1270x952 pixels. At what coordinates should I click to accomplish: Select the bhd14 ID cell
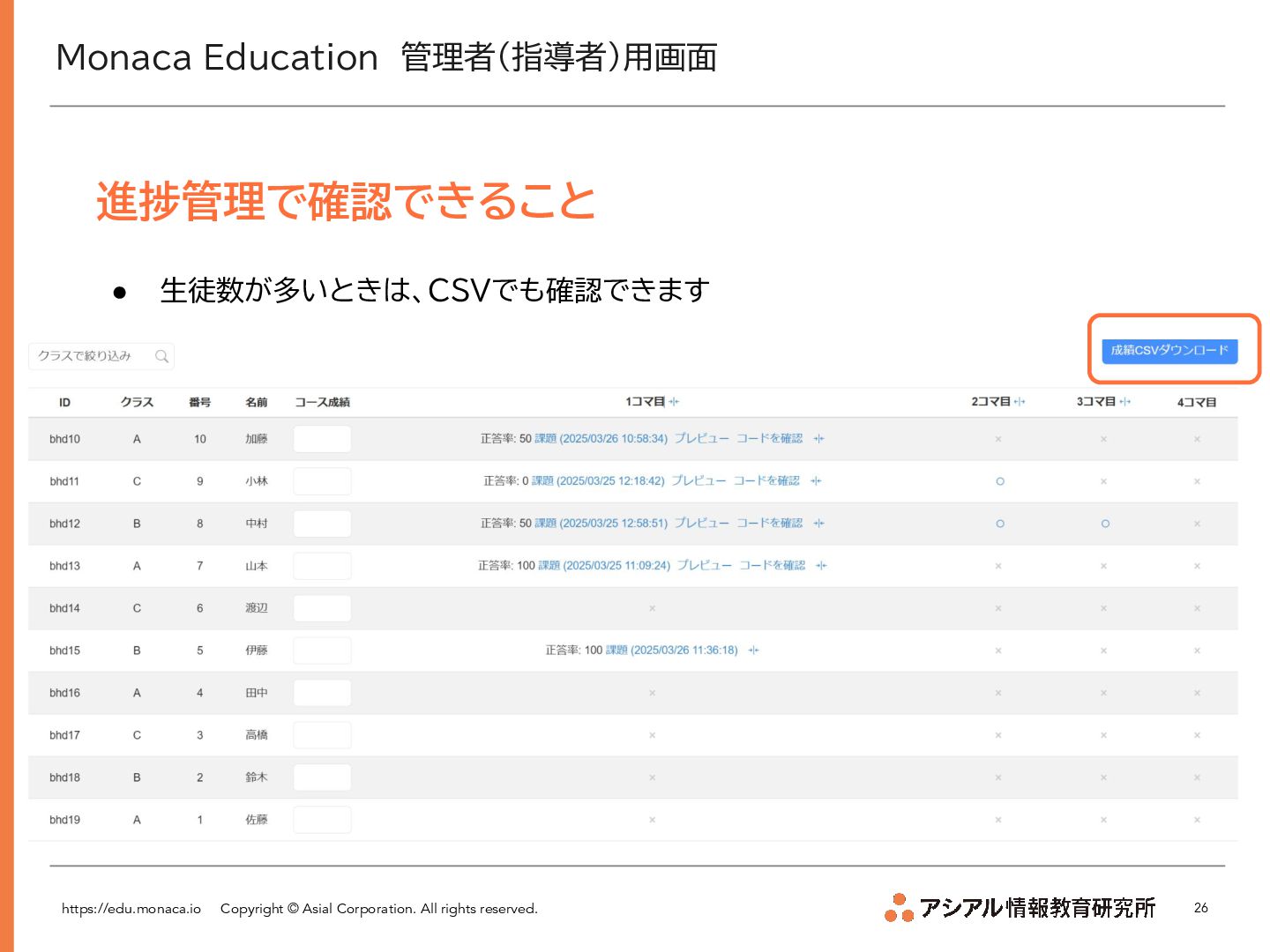click(64, 608)
